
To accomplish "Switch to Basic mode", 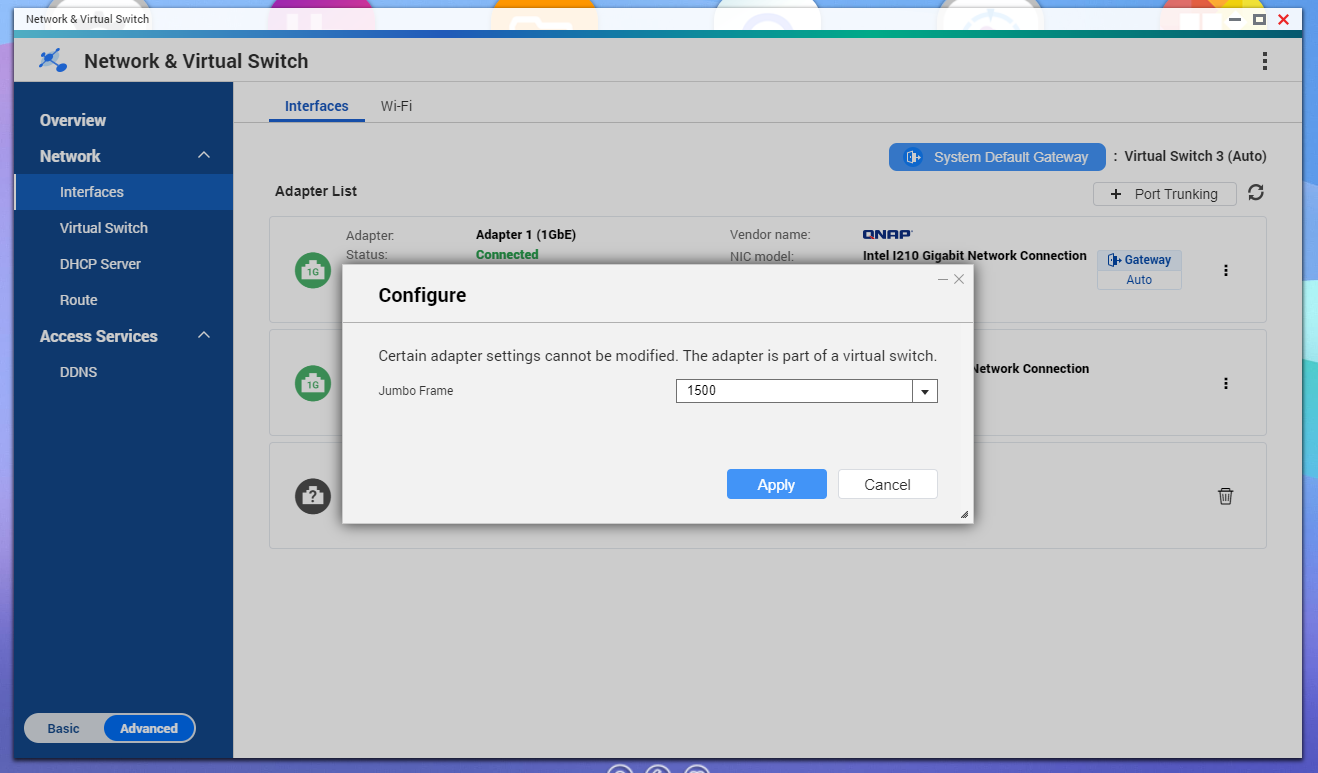I will pyautogui.click(x=63, y=728).
